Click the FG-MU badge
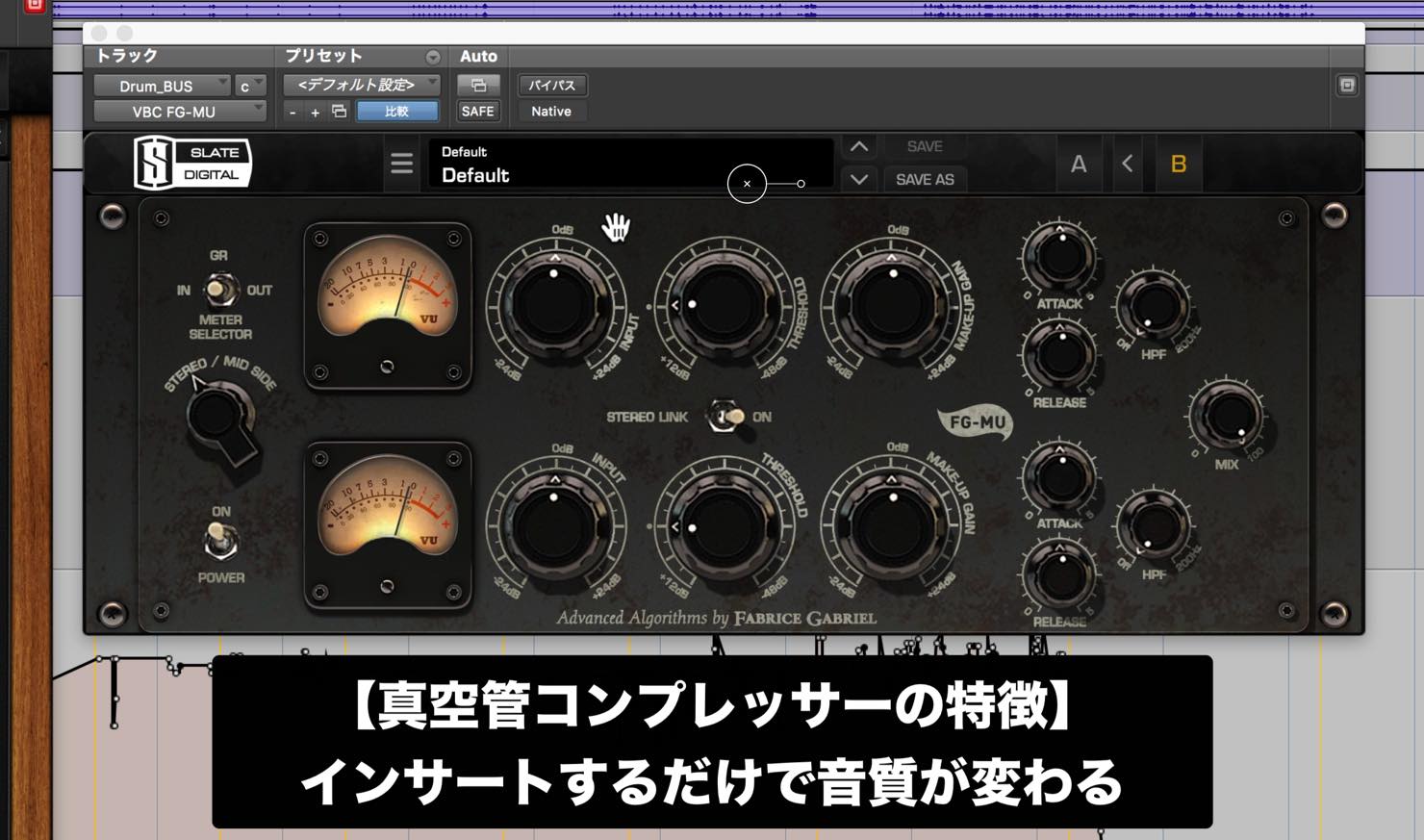 pos(977,422)
